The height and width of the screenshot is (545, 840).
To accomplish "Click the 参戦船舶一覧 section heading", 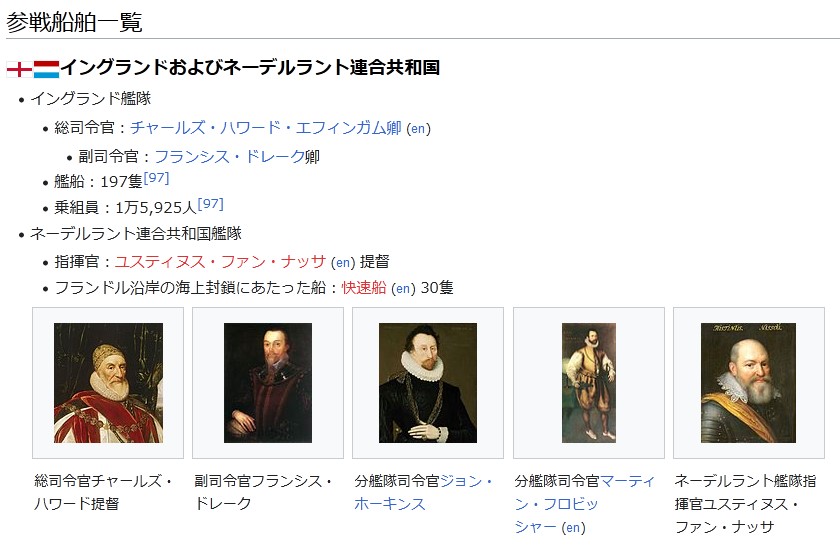I will coord(75,21).
